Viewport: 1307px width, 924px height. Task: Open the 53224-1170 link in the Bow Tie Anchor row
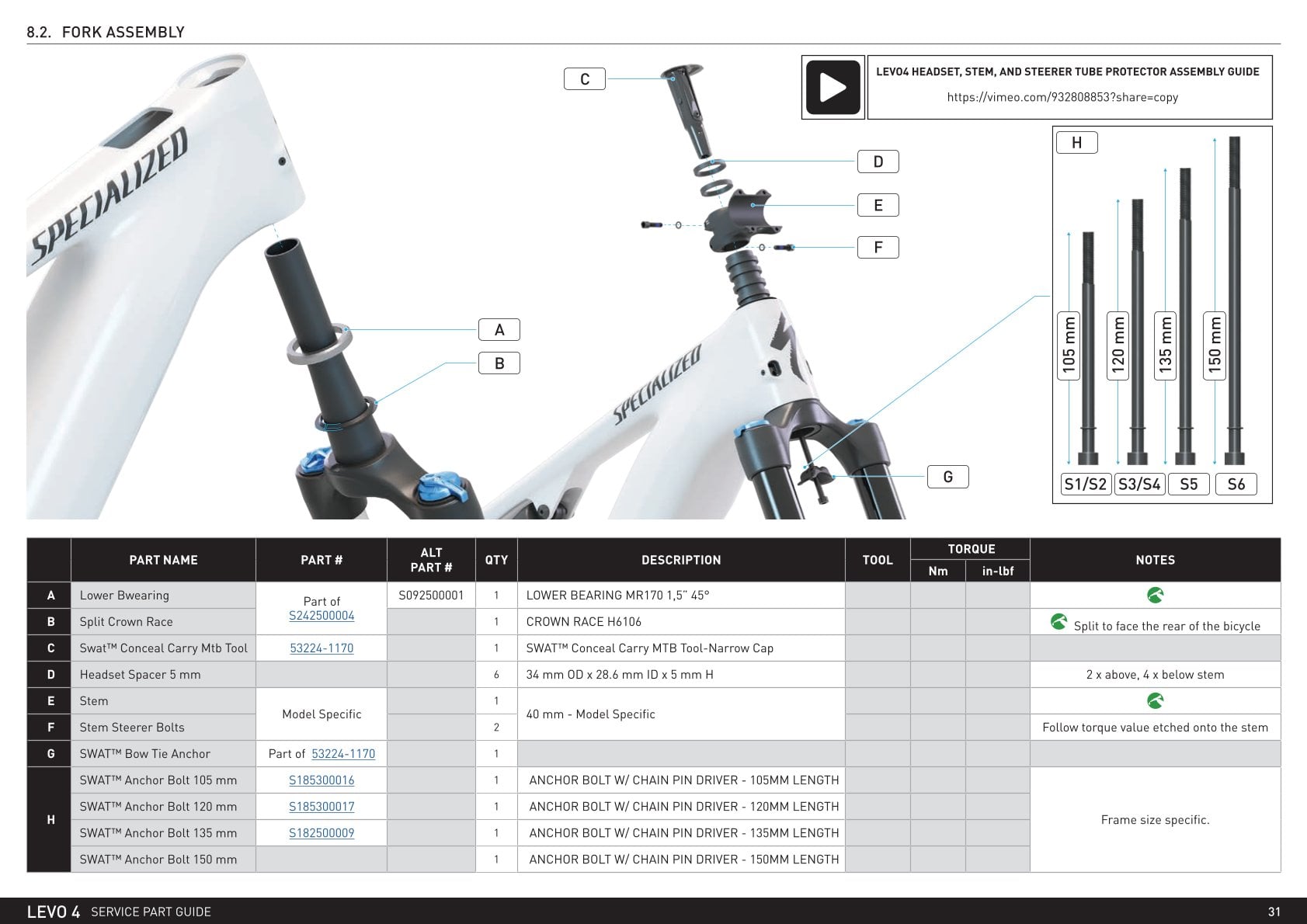pyautogui.click(x=343, y=754)
